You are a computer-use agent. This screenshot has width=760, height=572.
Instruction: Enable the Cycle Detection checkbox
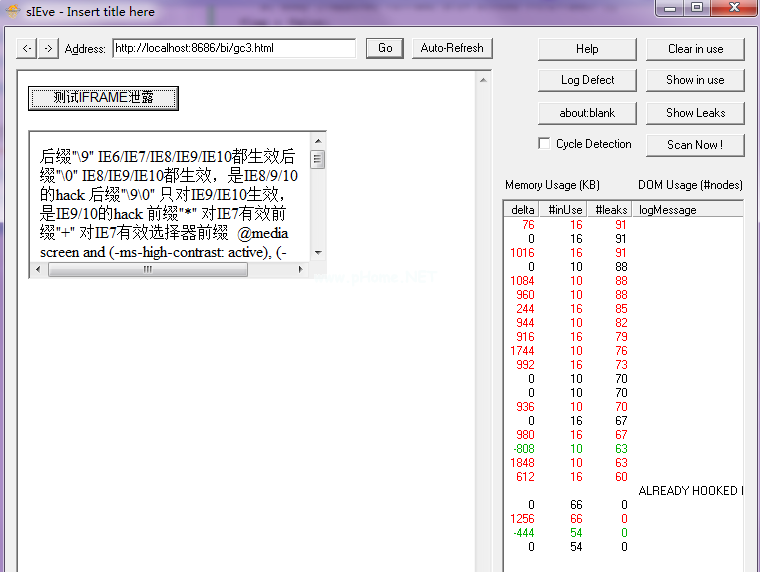[544, 144]
